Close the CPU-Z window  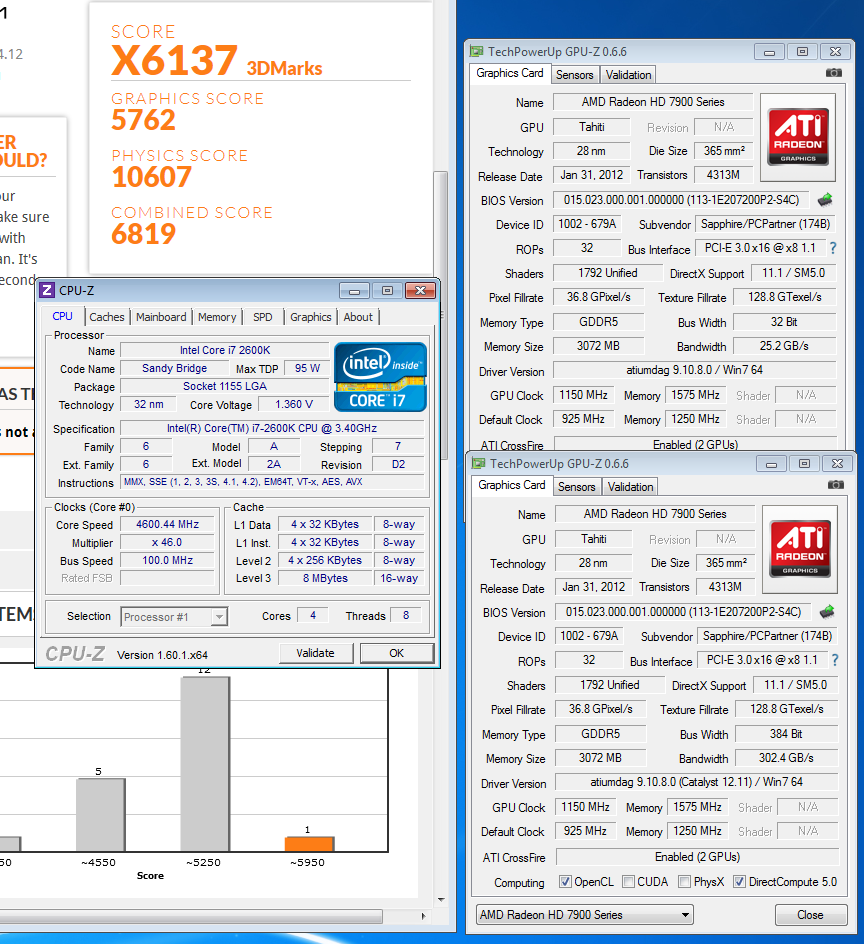420,291
